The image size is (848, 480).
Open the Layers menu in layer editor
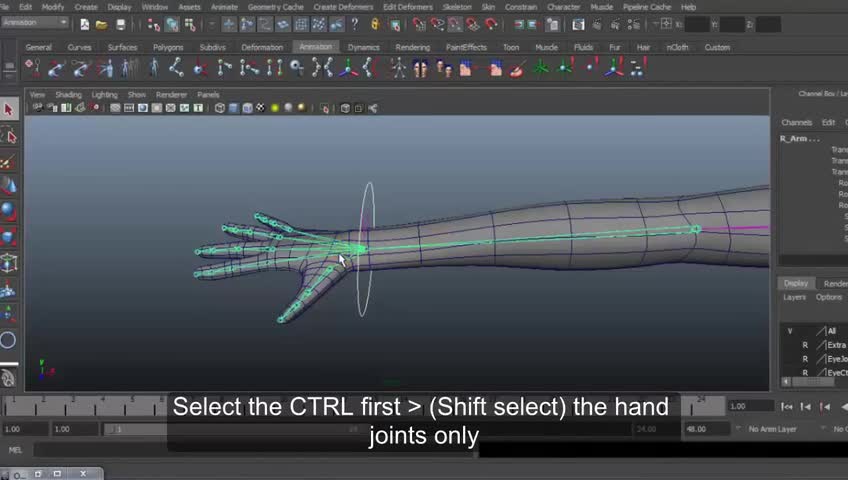(x=794, y=297)
